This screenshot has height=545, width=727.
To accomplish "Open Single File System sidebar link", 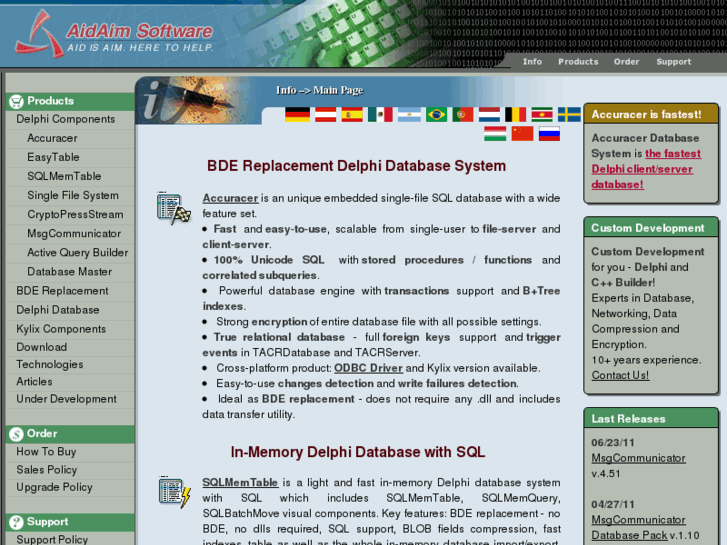I will tap(73, 195).
